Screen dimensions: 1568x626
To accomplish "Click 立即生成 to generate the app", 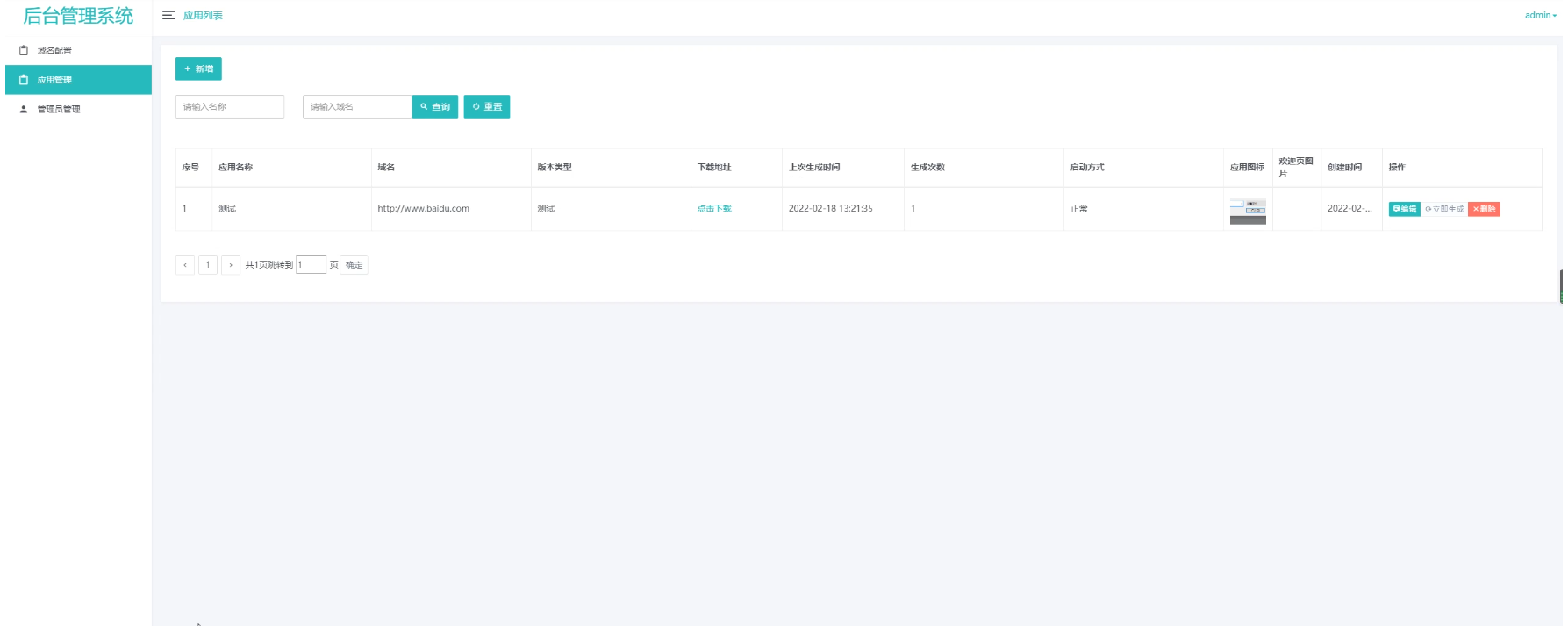I will click(1444, 209).
